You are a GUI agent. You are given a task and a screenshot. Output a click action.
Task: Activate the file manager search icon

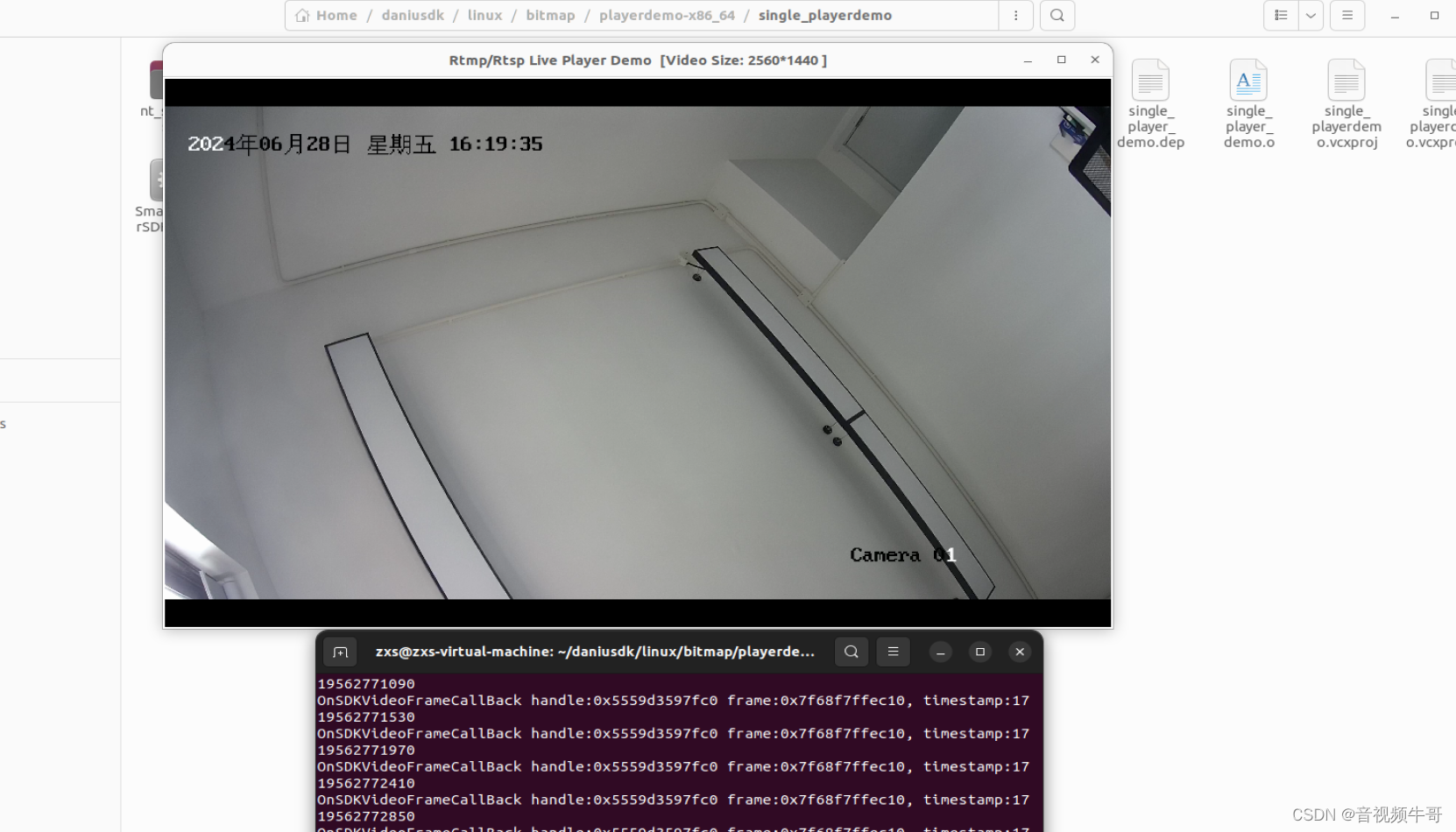click(1057, 15)
